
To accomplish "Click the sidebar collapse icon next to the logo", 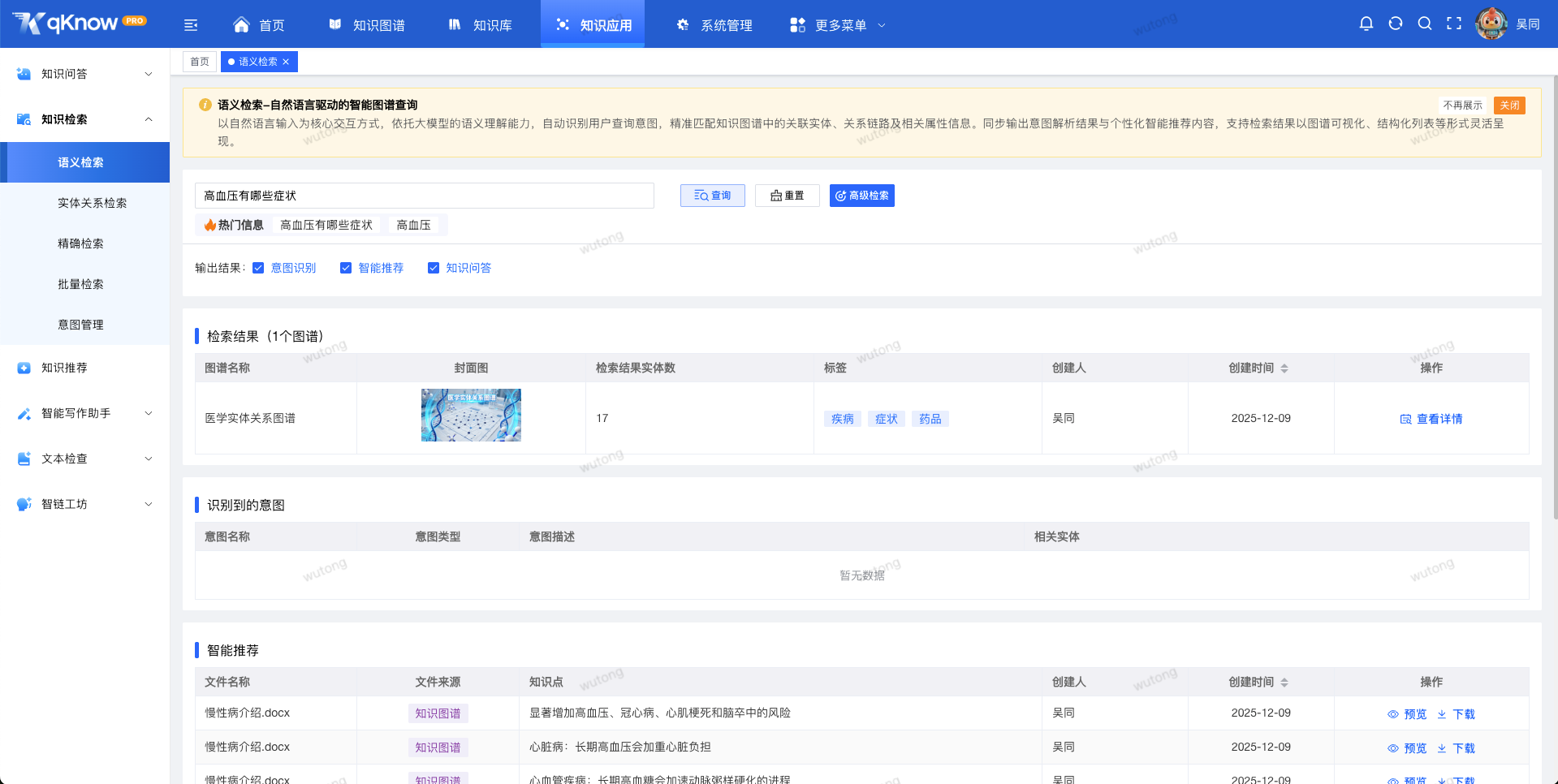I will (x=191, y=24).
